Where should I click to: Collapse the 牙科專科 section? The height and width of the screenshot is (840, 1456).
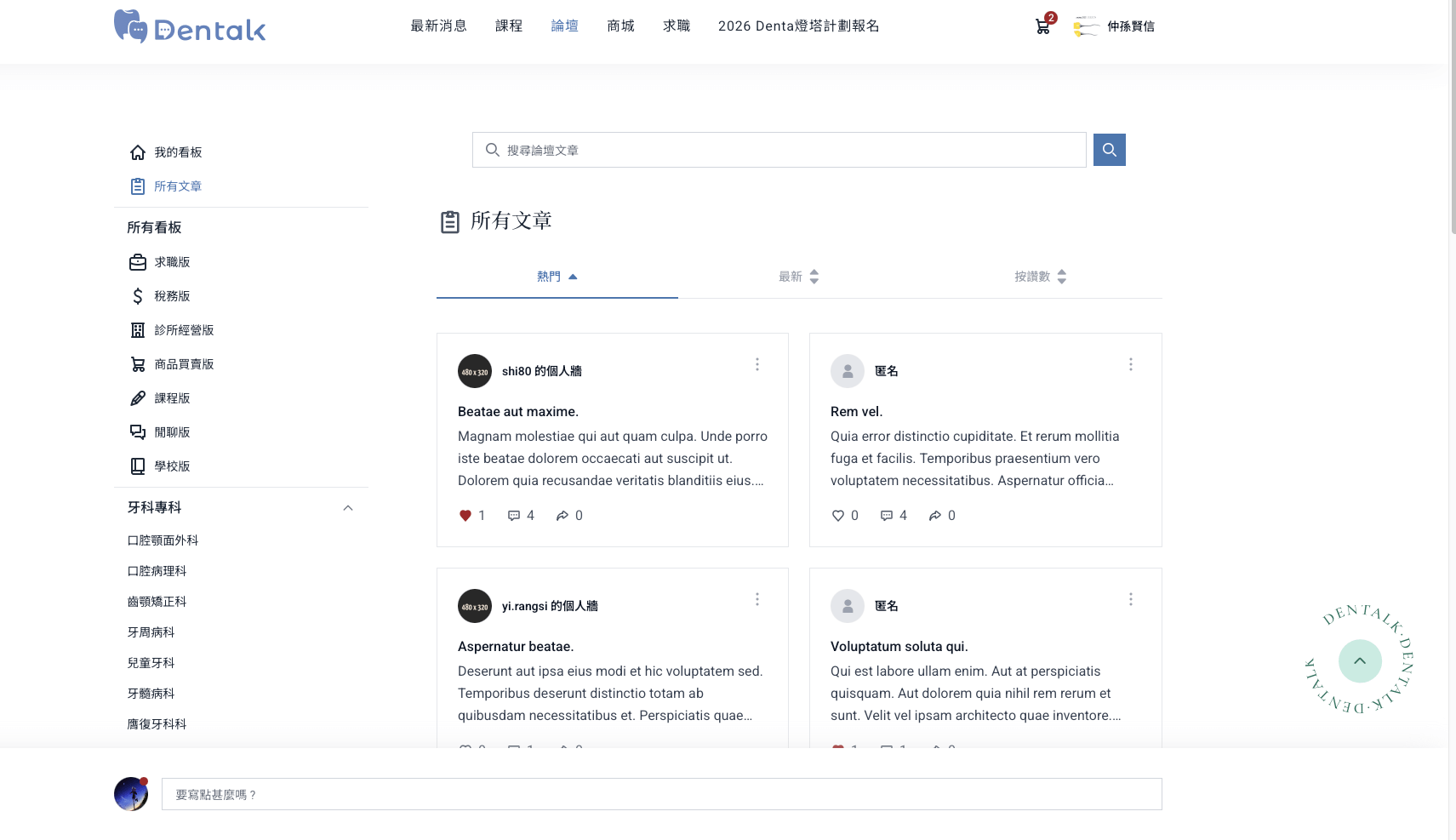pyautogui.click(x=347, y=508)
